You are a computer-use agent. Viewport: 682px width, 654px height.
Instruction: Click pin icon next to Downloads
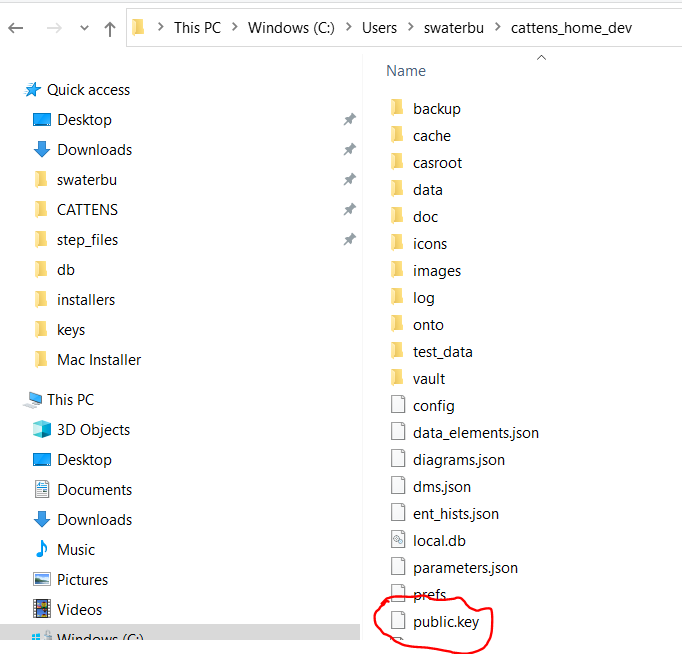click(350, 149)
